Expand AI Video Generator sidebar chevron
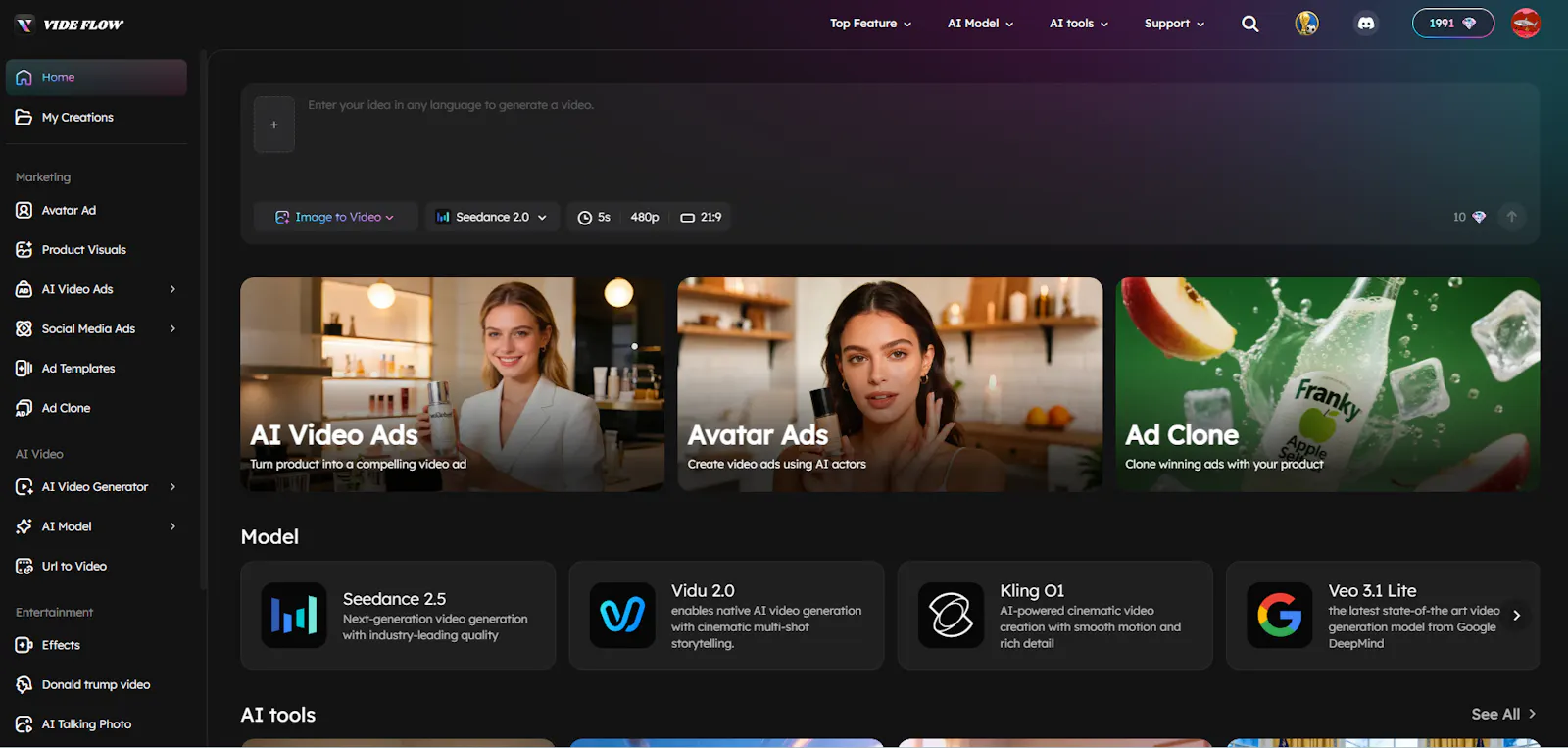This screenshot has height=748, width=1568. coord(172,487)
